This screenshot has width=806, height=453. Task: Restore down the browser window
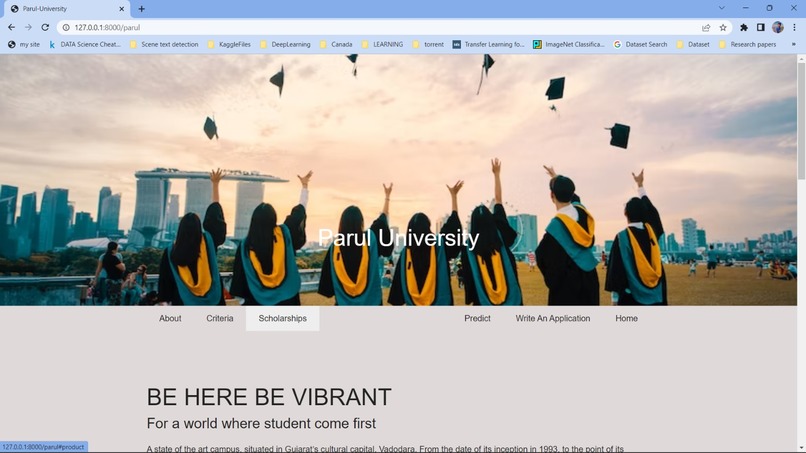769,8
